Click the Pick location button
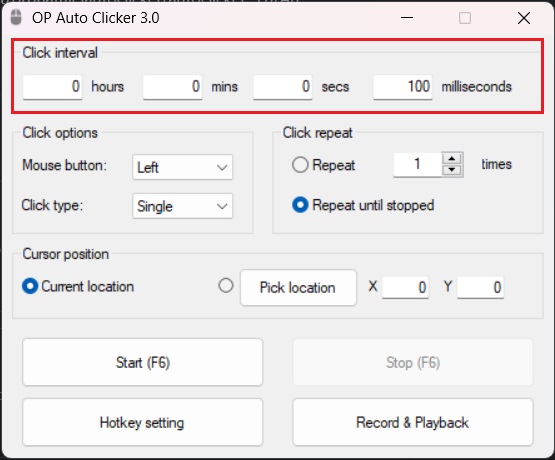 tap(298, 288)
